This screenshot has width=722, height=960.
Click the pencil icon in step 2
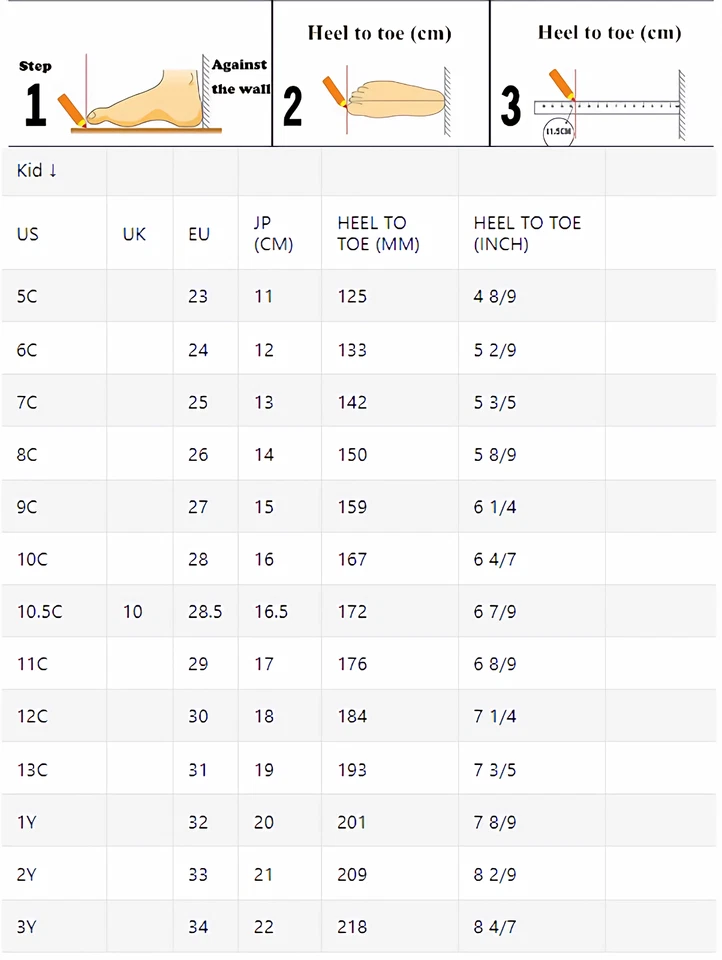pos(333,90)
